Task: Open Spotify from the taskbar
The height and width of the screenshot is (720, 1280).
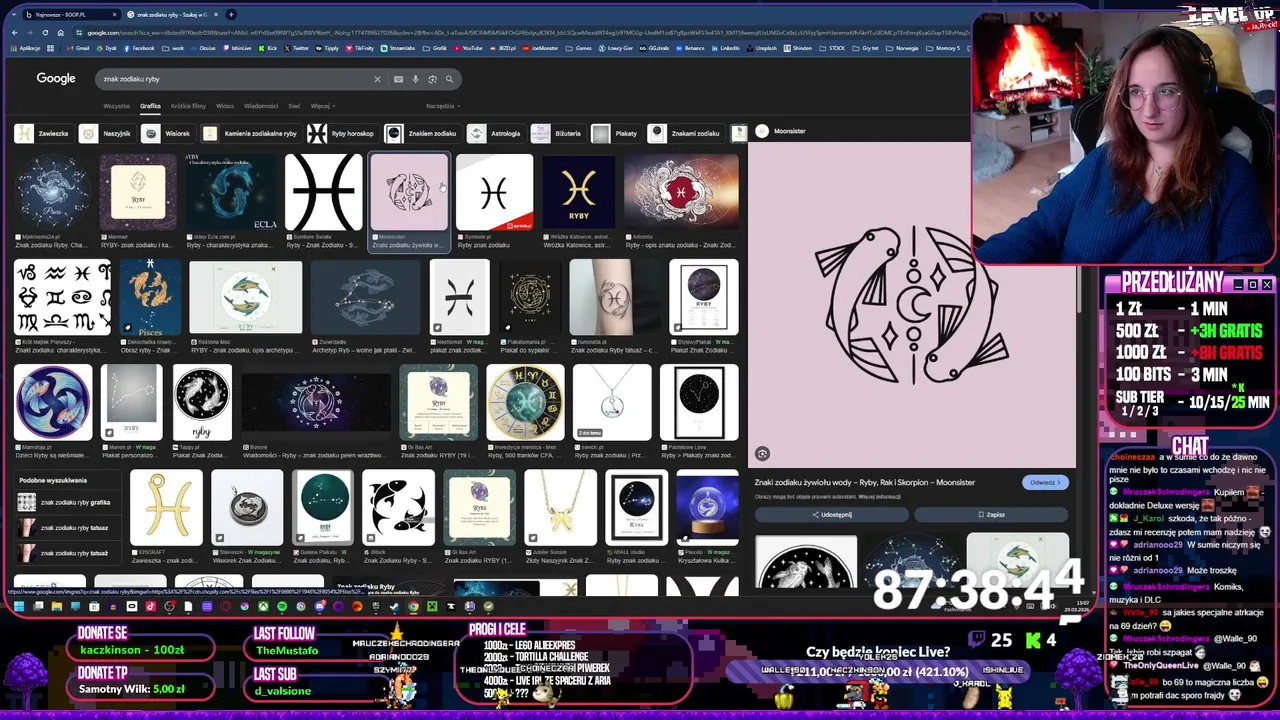Action: pos(282,606)
